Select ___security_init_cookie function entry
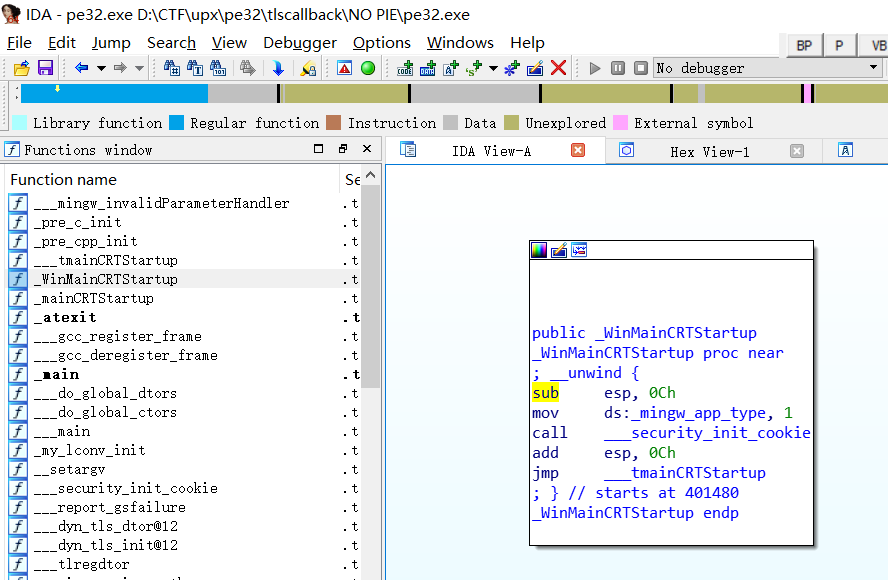The height and width of the screenshot is (580, 888). point(125,488)
